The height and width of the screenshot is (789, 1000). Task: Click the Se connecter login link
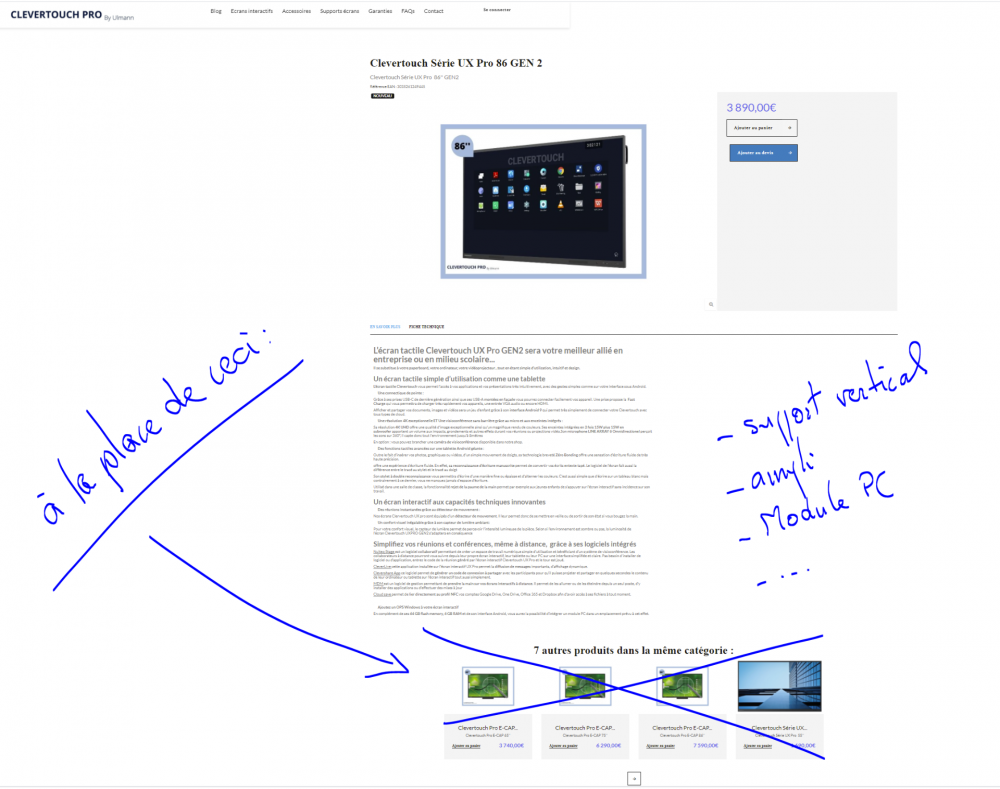click(x=497, y=10)
